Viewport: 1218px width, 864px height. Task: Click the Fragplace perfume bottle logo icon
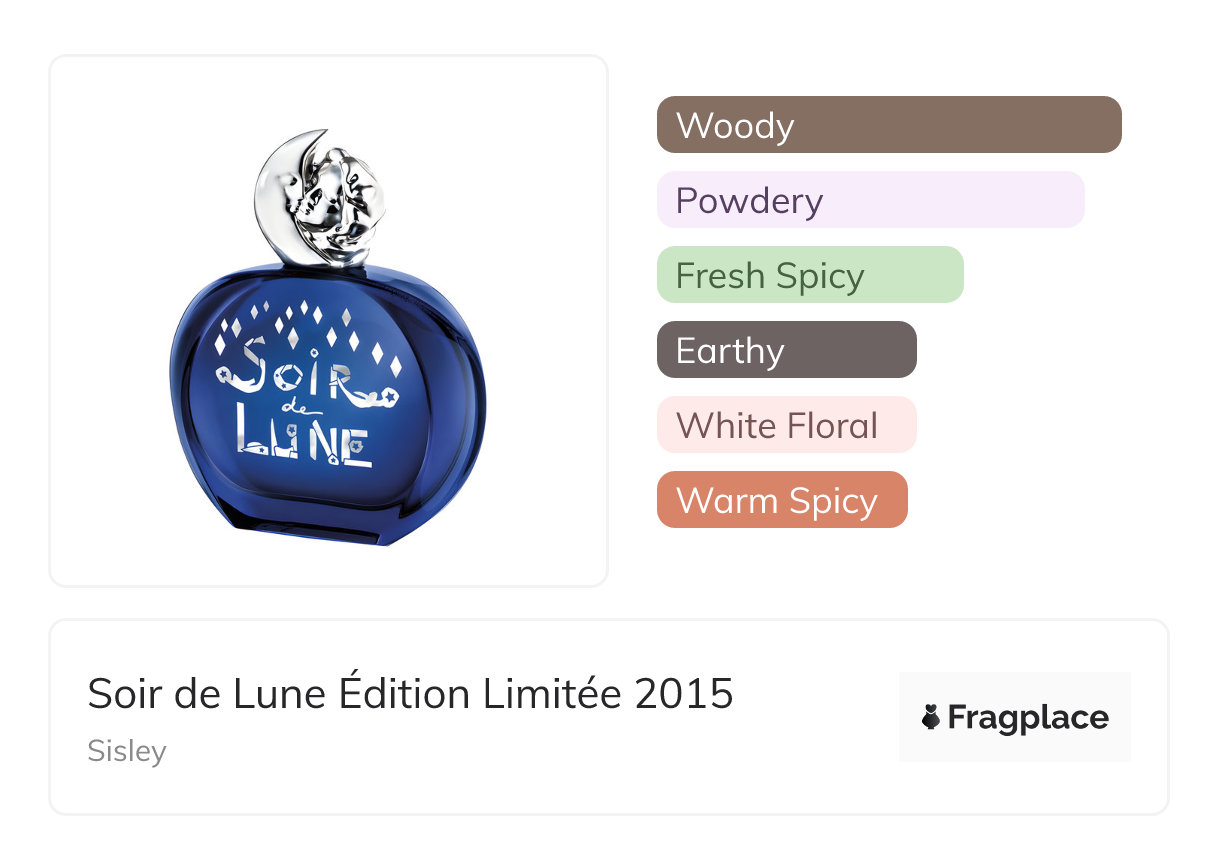(x=931, y=718)
